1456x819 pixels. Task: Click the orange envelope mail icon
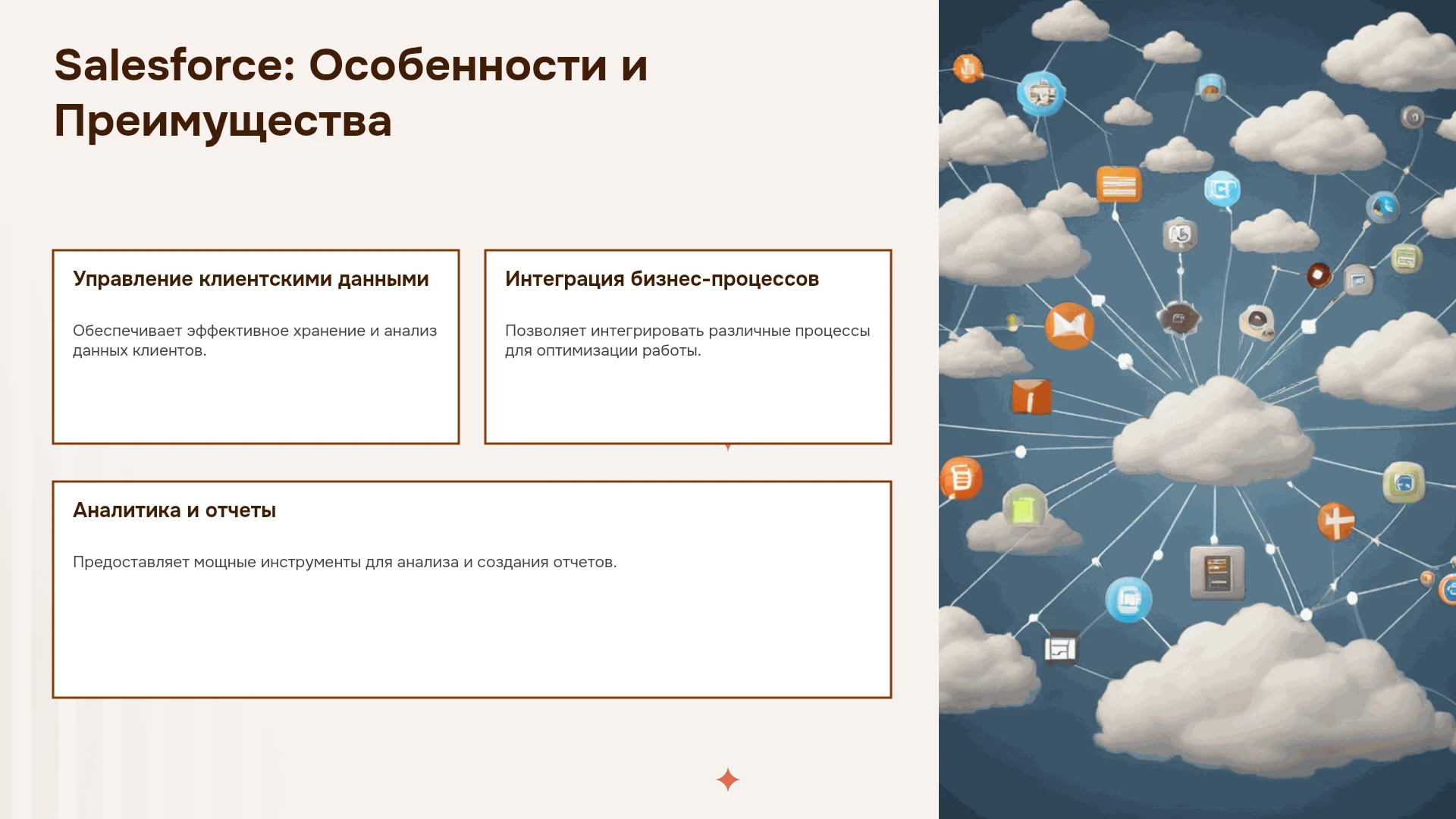pos(1069,326)
